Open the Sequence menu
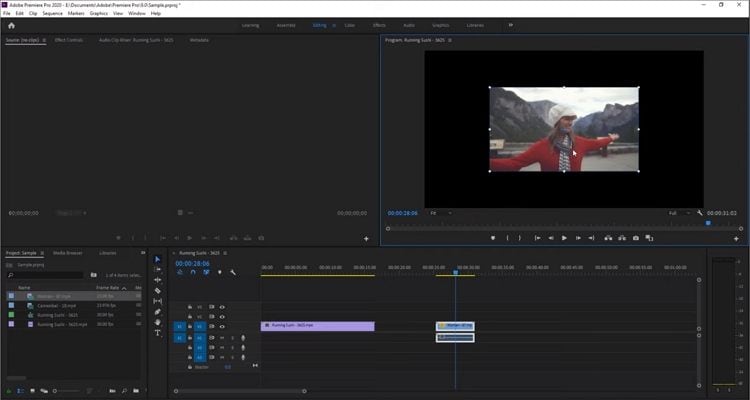Viewport: 750px width, 400px height. coord(53,13)
